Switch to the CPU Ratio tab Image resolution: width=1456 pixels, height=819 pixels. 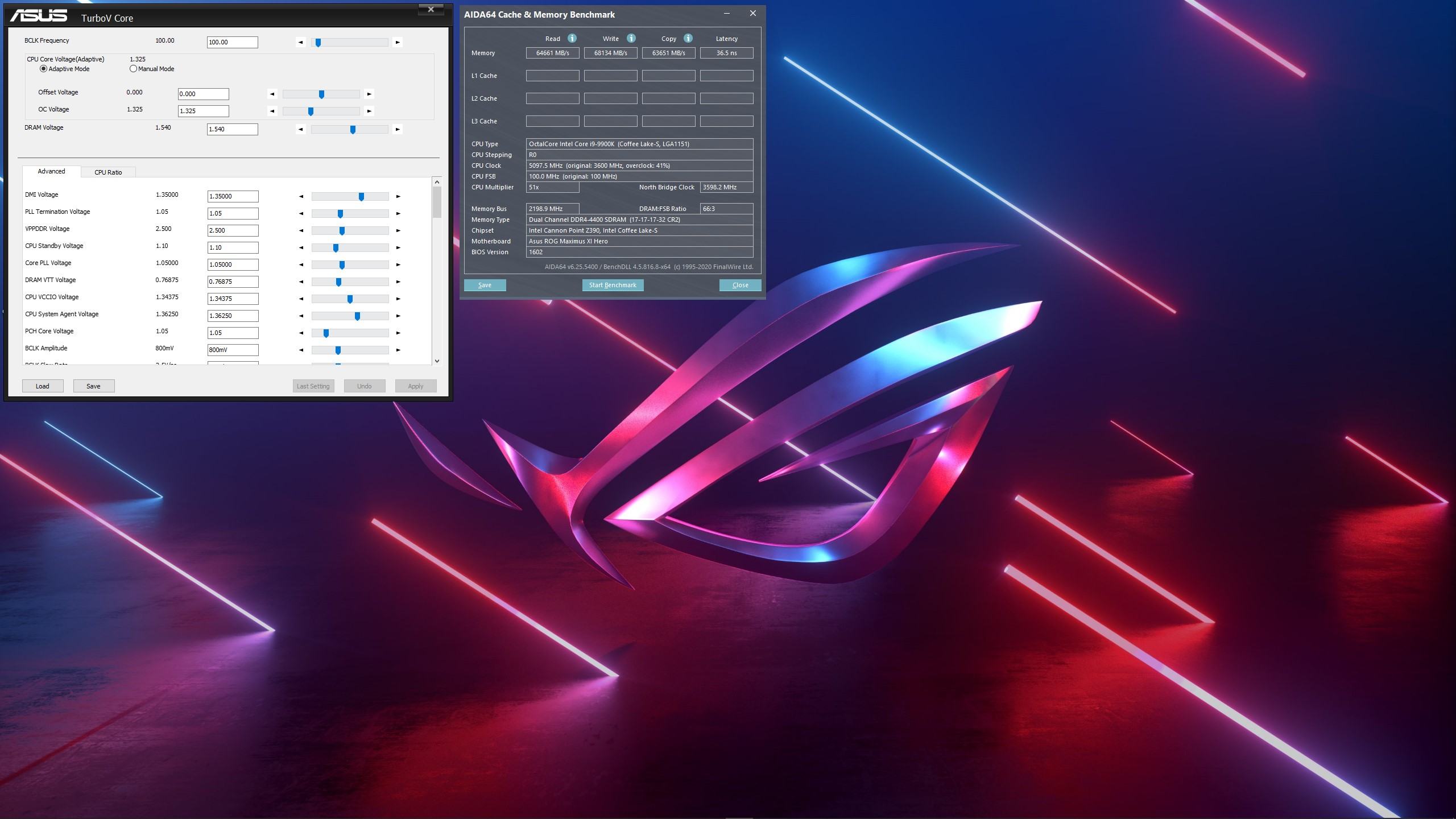pyautogui.click(x=108, y=172)
